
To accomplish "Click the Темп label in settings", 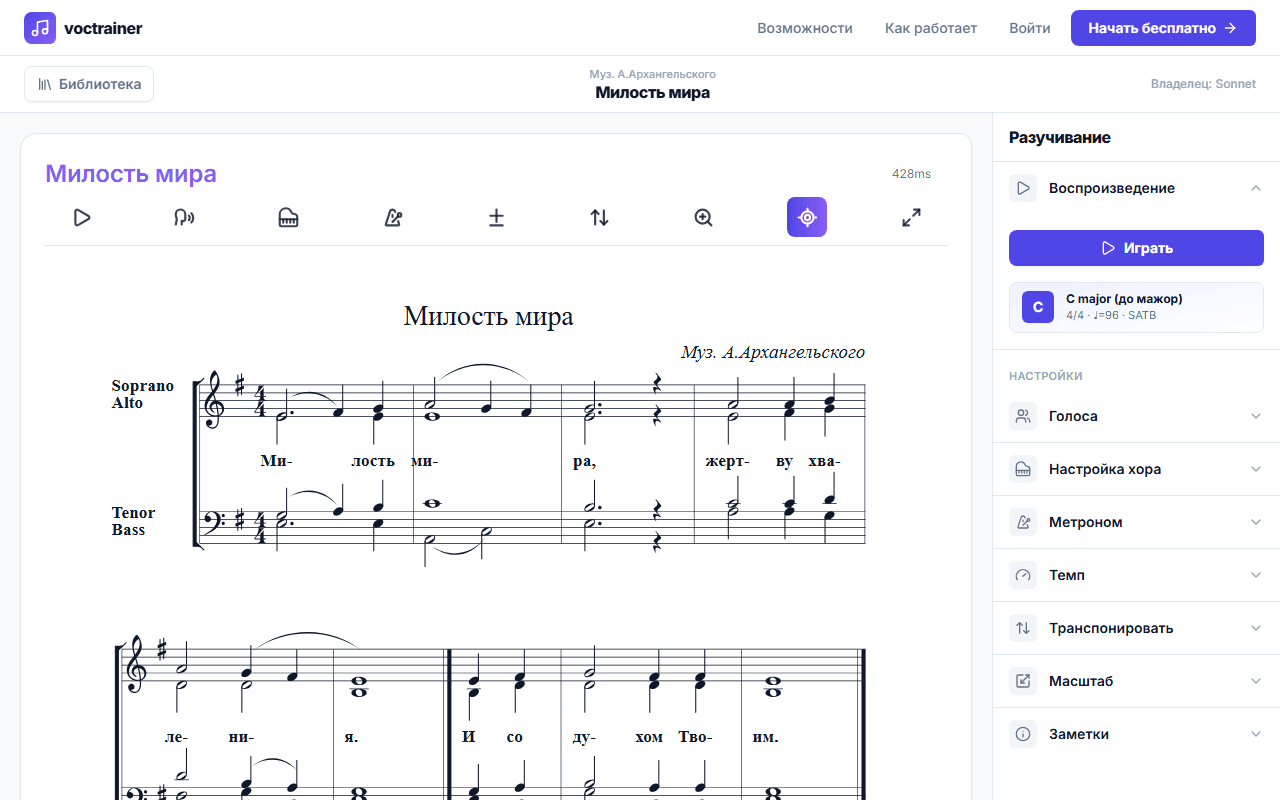I will coord(1067,575).
